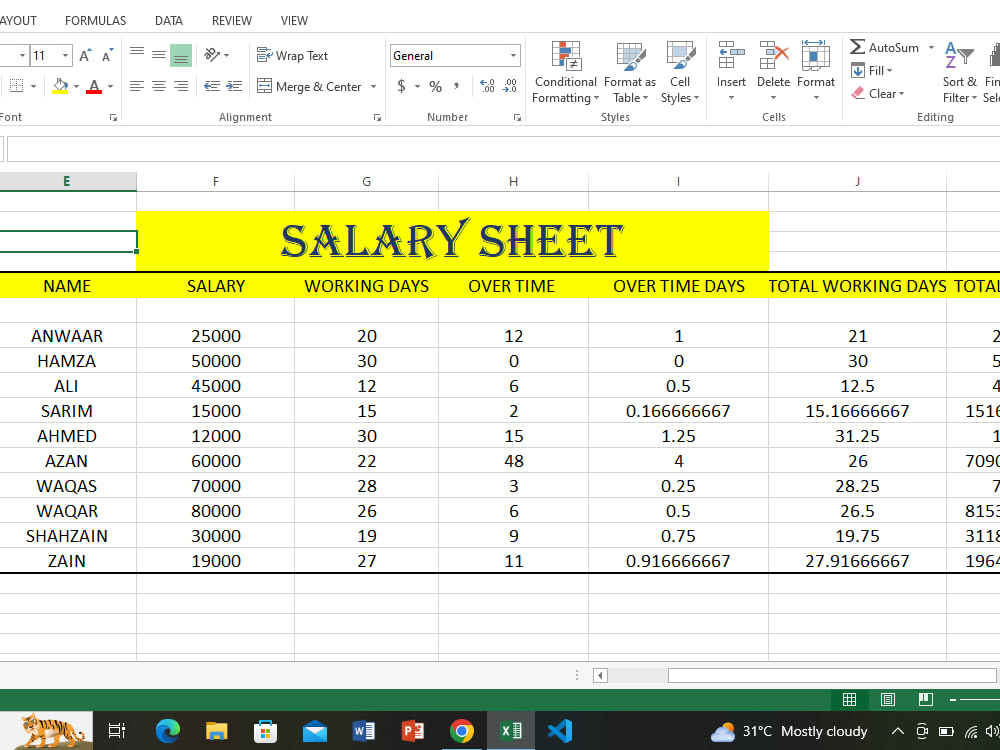
Task: Open Format as Table gallery
Action: coord(629,72)
